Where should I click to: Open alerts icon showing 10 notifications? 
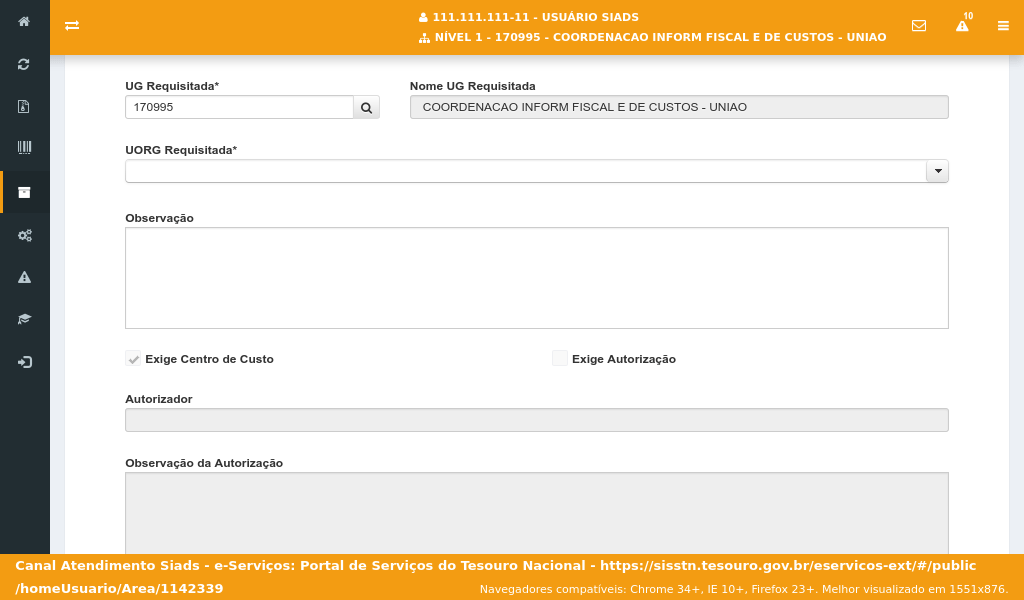(963, 24)
